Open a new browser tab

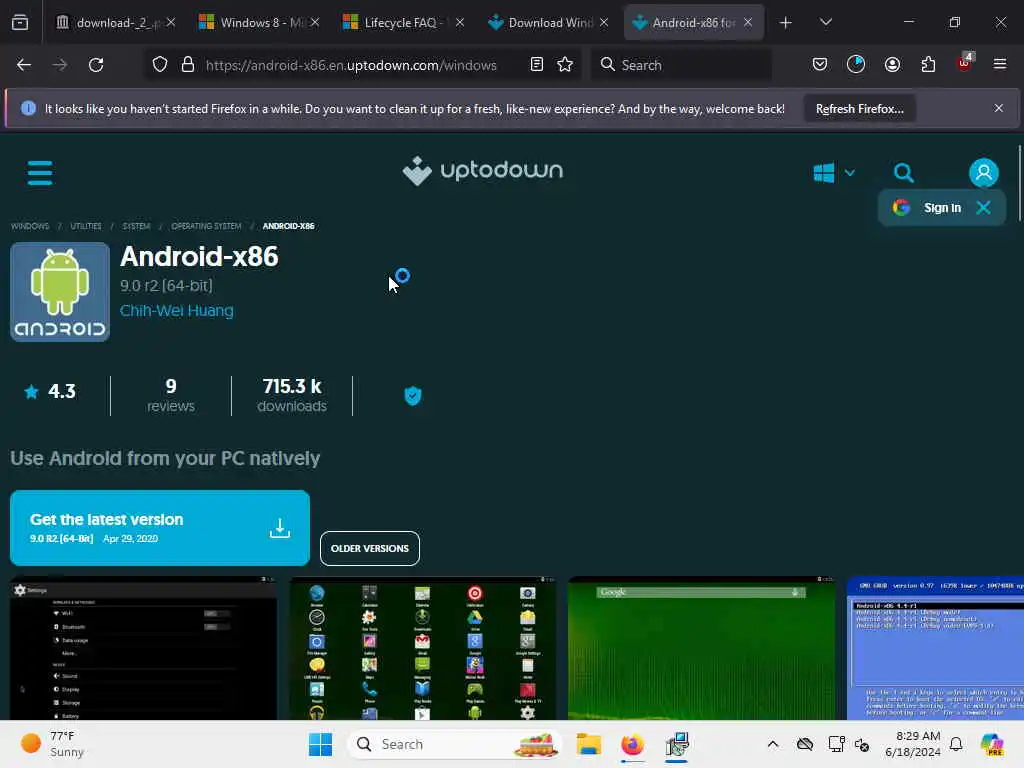786,23
